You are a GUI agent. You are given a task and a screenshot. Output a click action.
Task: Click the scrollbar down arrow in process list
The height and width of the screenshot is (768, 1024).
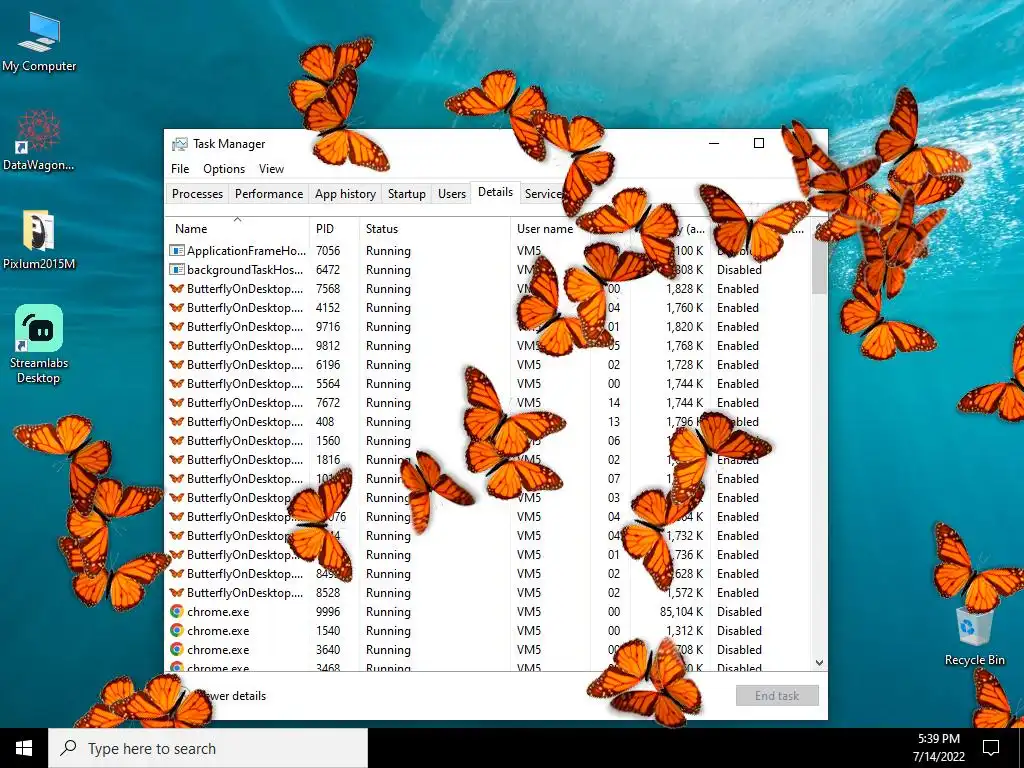coord(820,663)
